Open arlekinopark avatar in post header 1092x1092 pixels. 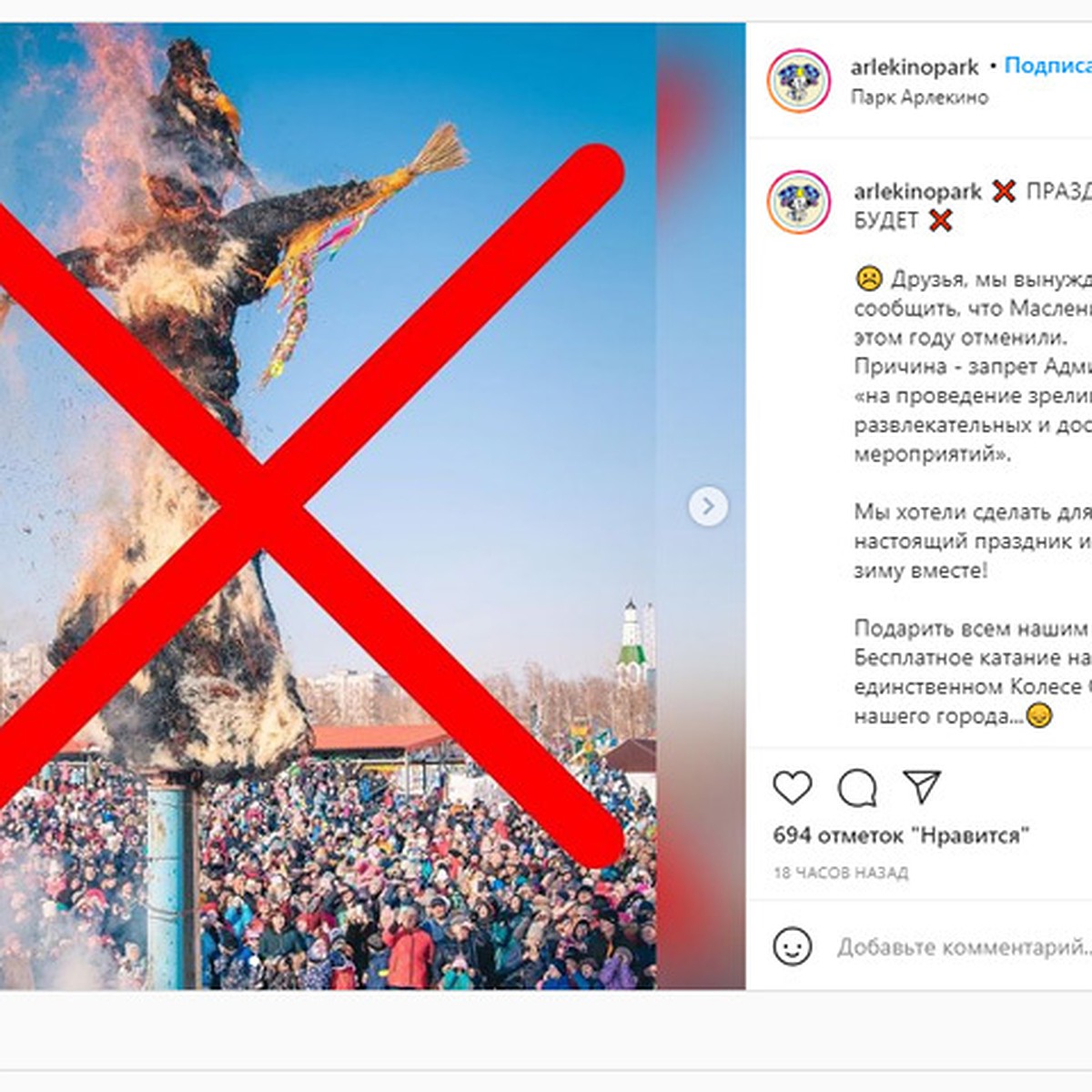(x=799, y=81)
